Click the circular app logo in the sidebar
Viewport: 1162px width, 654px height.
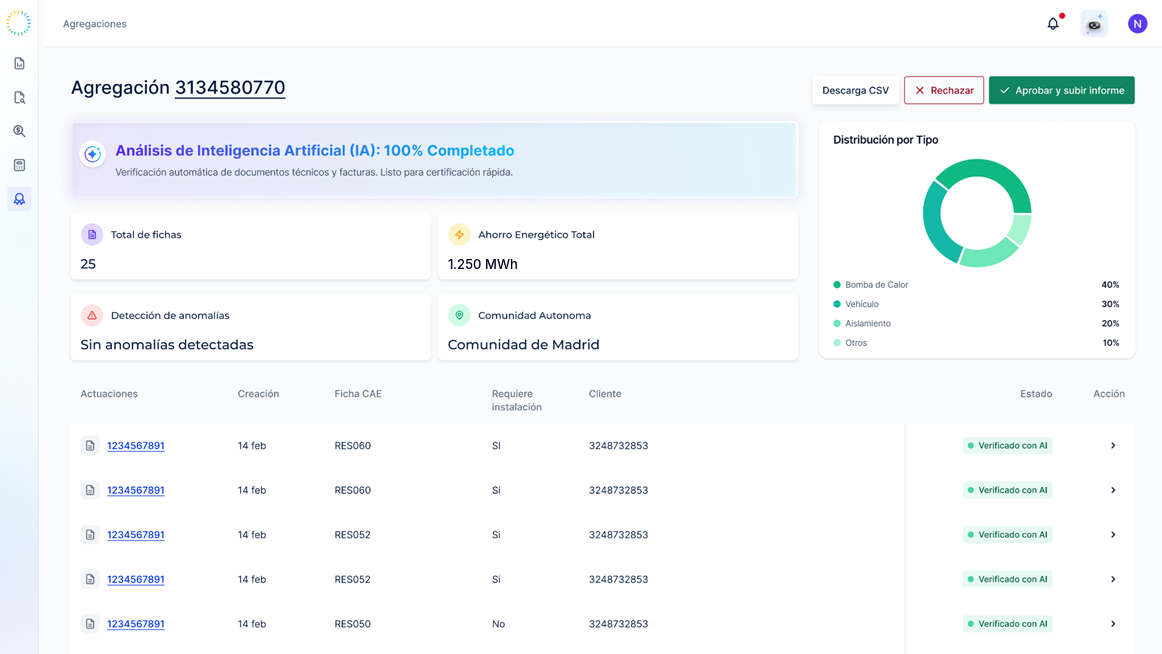click(x=19, y=23)
